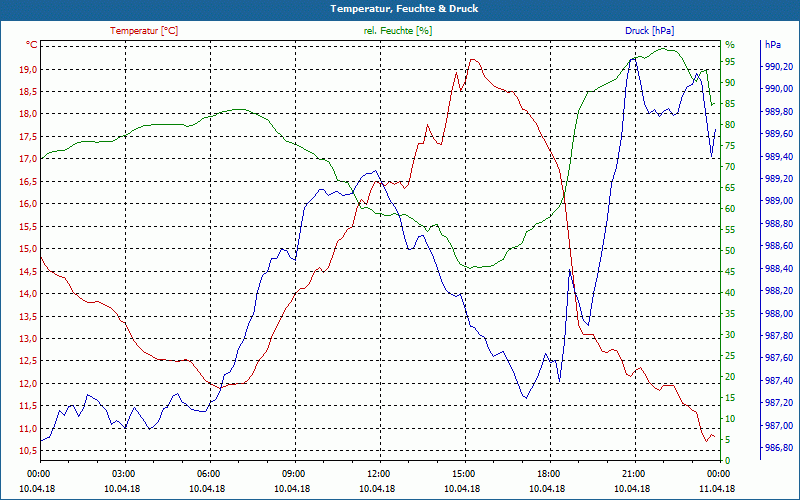Viewport: 800px width, 500px height.
Task: Click the '14,5' temperature axis value
Action: (x=28, y=271)
